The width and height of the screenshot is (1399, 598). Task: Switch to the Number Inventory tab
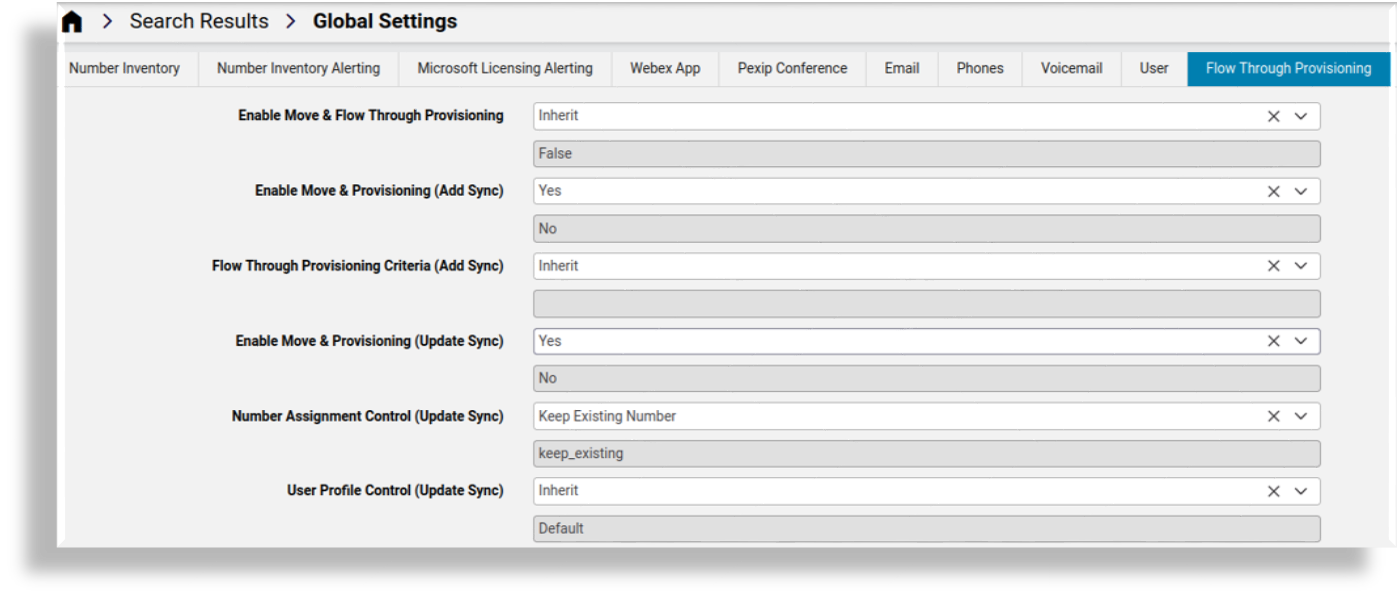(x=127, y=68)
